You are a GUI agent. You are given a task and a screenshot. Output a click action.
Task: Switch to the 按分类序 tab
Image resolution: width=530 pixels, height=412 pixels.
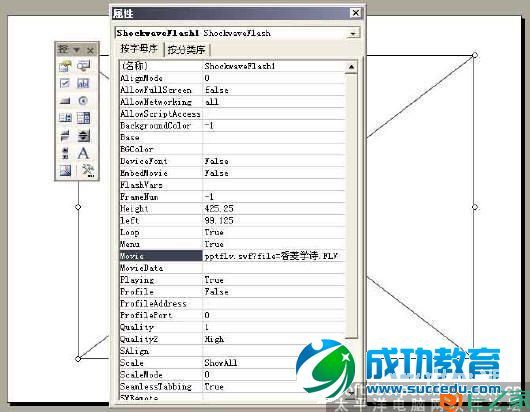[x=187, y=50]
